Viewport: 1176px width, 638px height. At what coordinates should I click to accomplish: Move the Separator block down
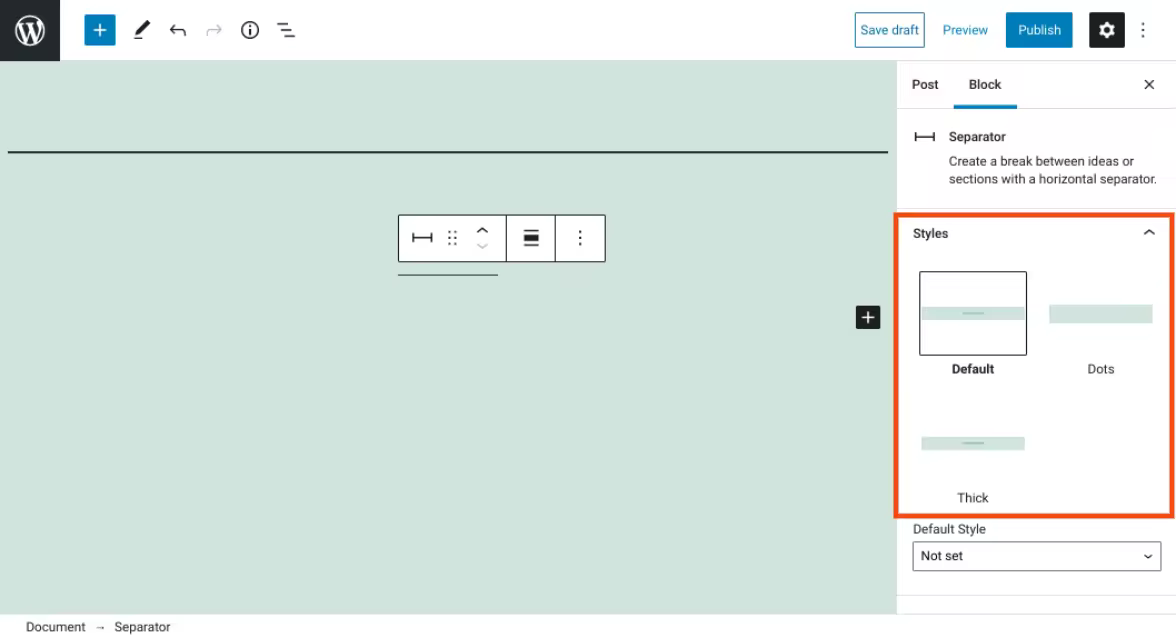click(482, 246)
